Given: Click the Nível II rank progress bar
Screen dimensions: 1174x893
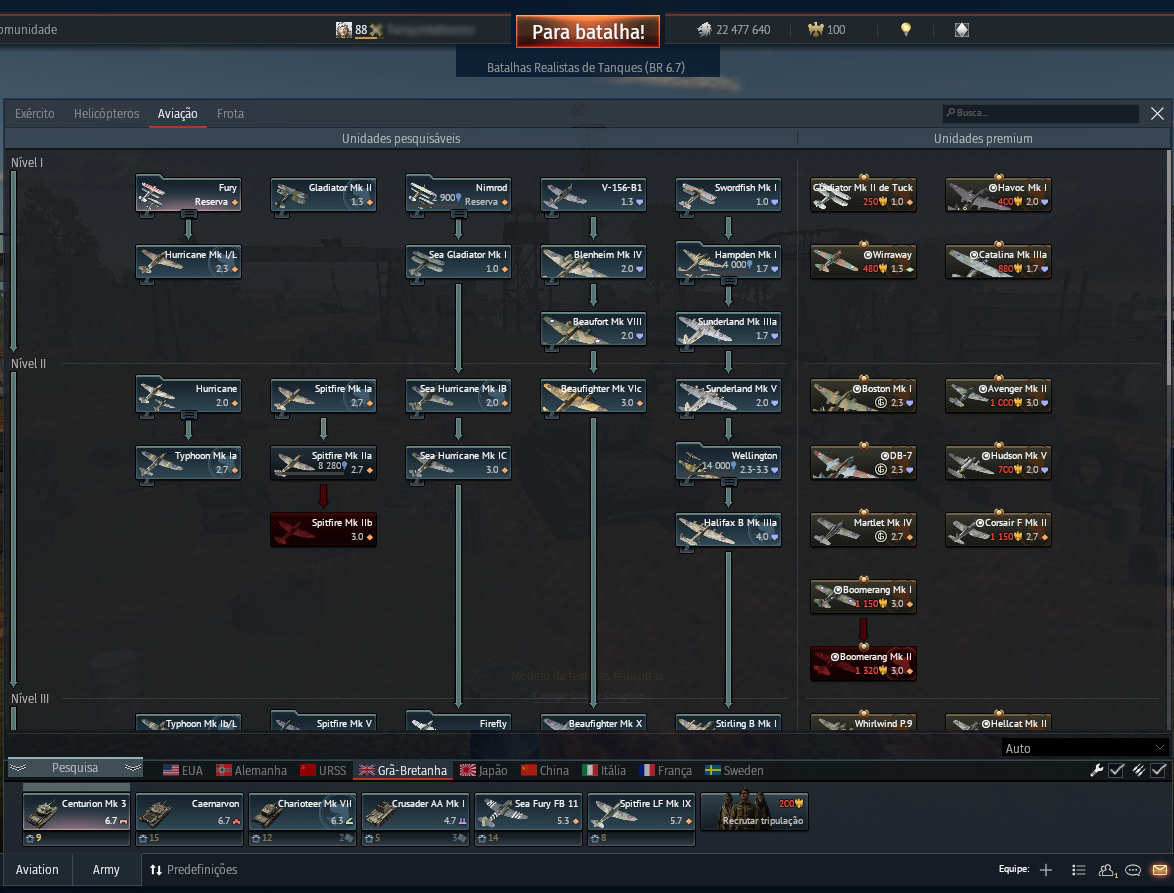Looking at the screenshot, I should coord(13,529).
